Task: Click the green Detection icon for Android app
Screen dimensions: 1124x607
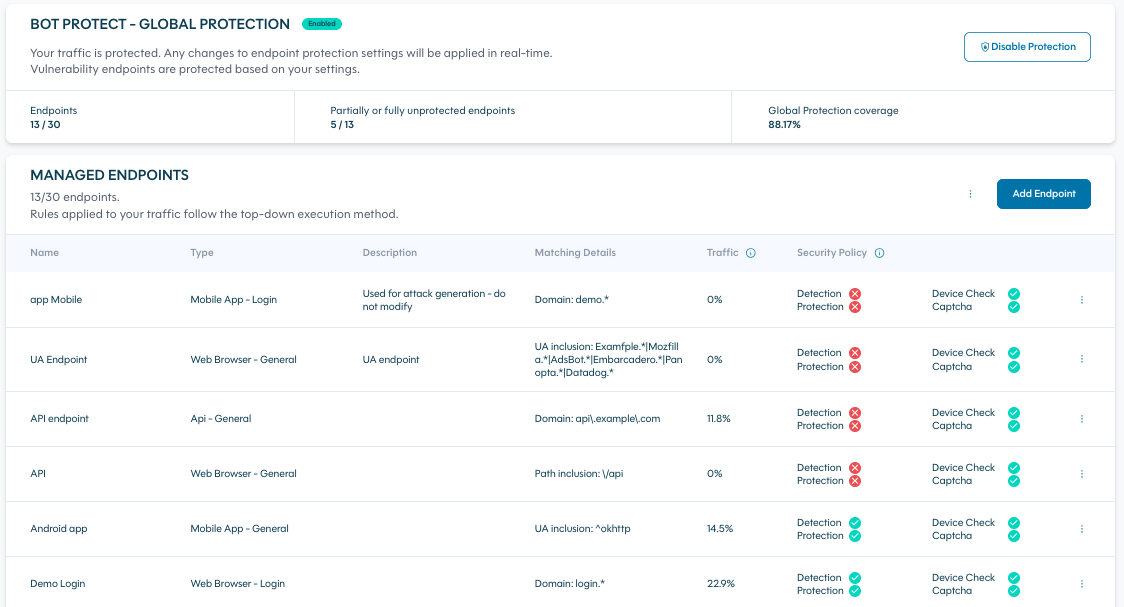Action: tap(855, 523)
